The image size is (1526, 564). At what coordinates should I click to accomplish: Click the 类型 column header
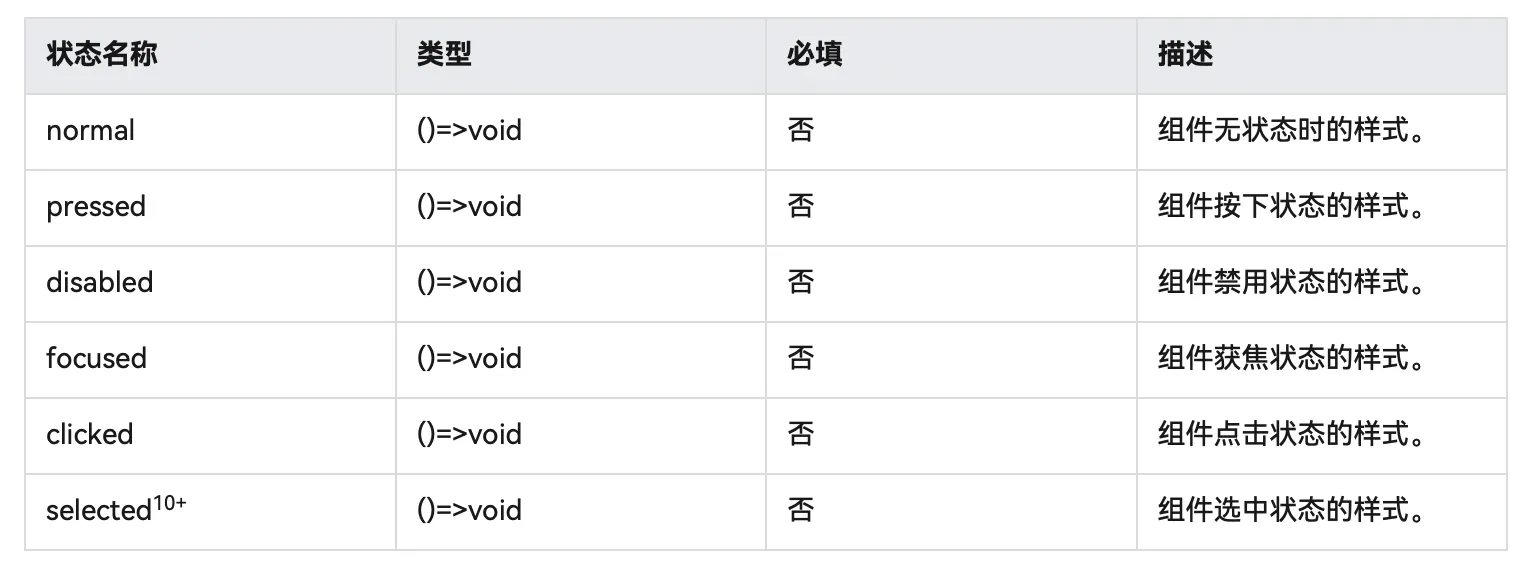444,54
